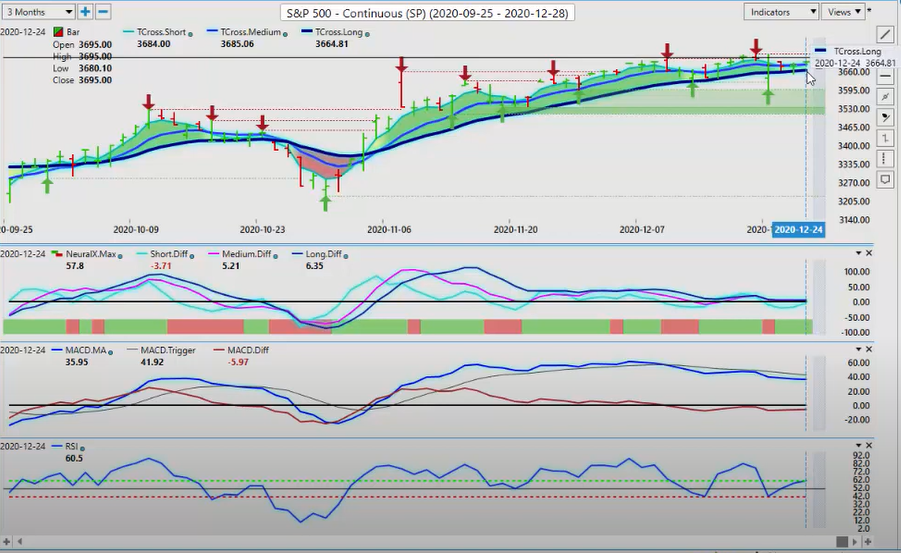
Task: Click the RSI value 60.5
Action: click(x=74, y=458)
